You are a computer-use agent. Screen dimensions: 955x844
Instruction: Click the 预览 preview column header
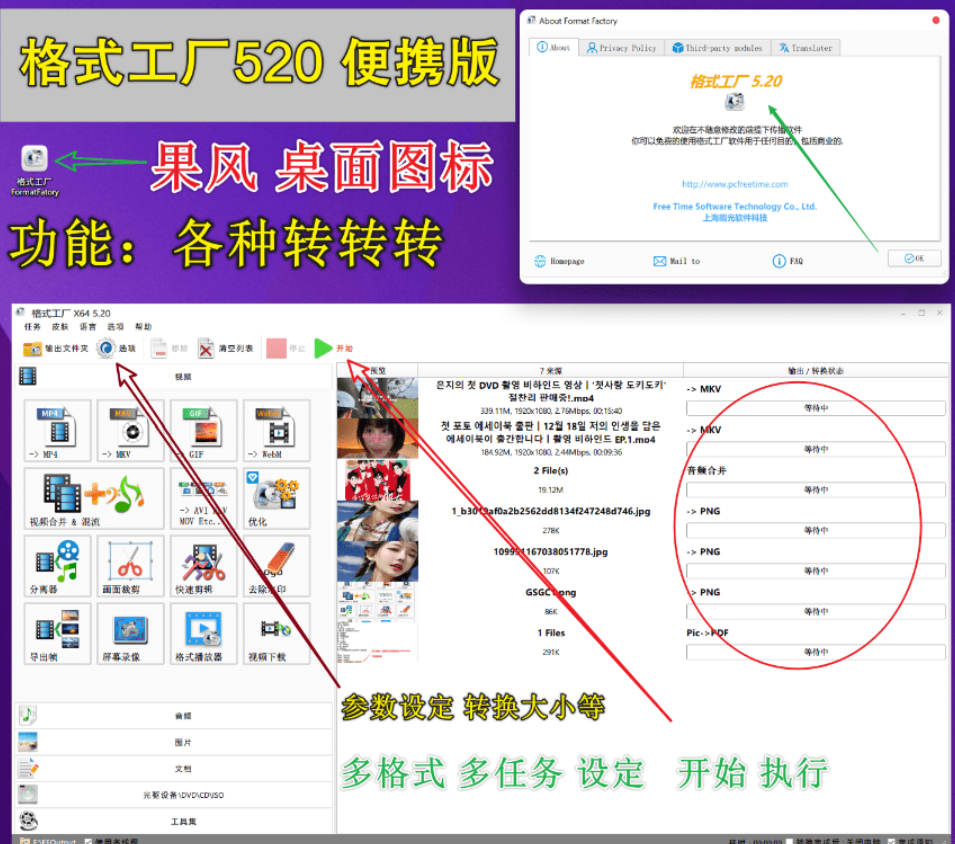coord(378,370)
